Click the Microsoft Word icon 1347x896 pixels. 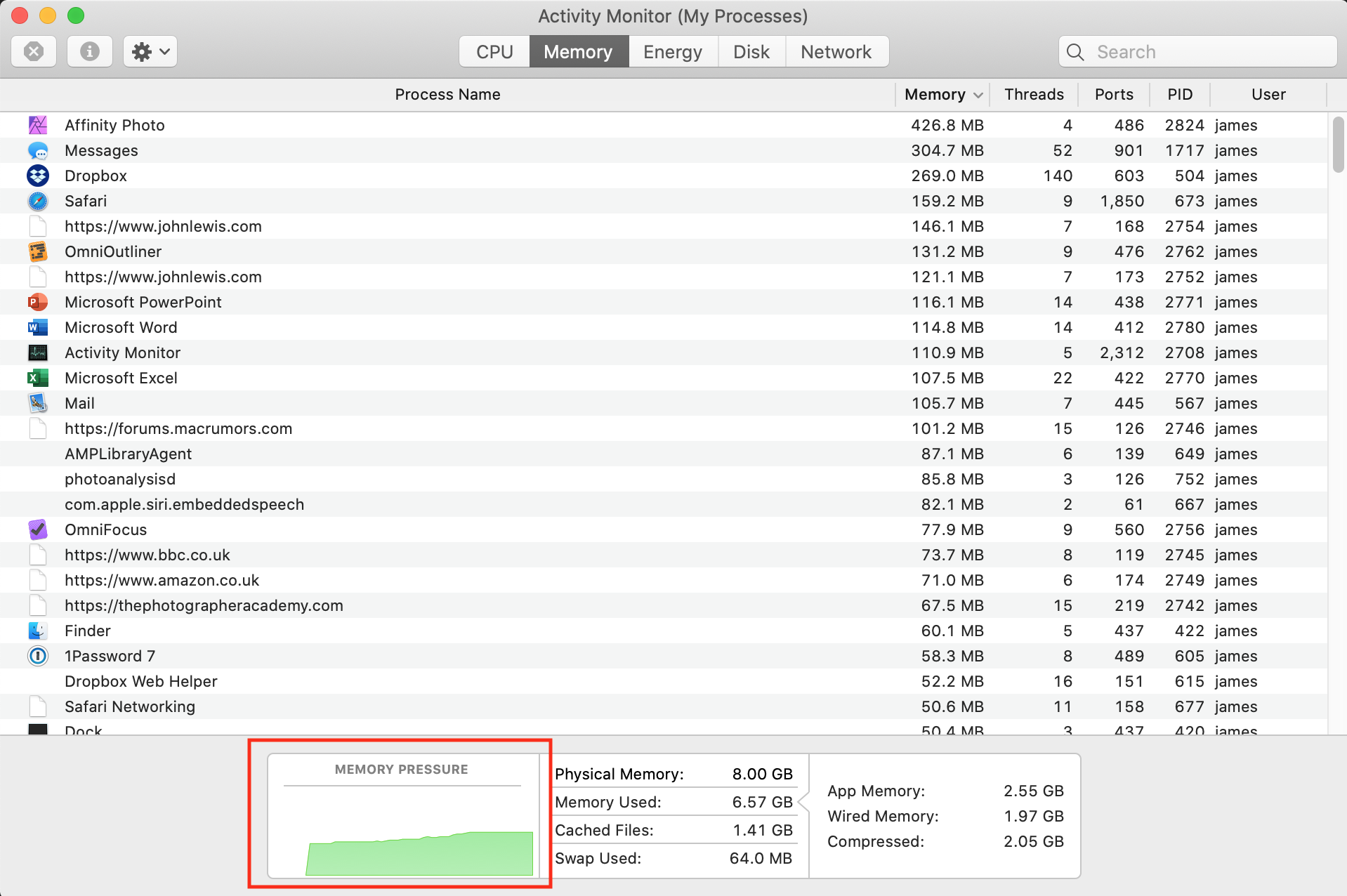point(38,327)
